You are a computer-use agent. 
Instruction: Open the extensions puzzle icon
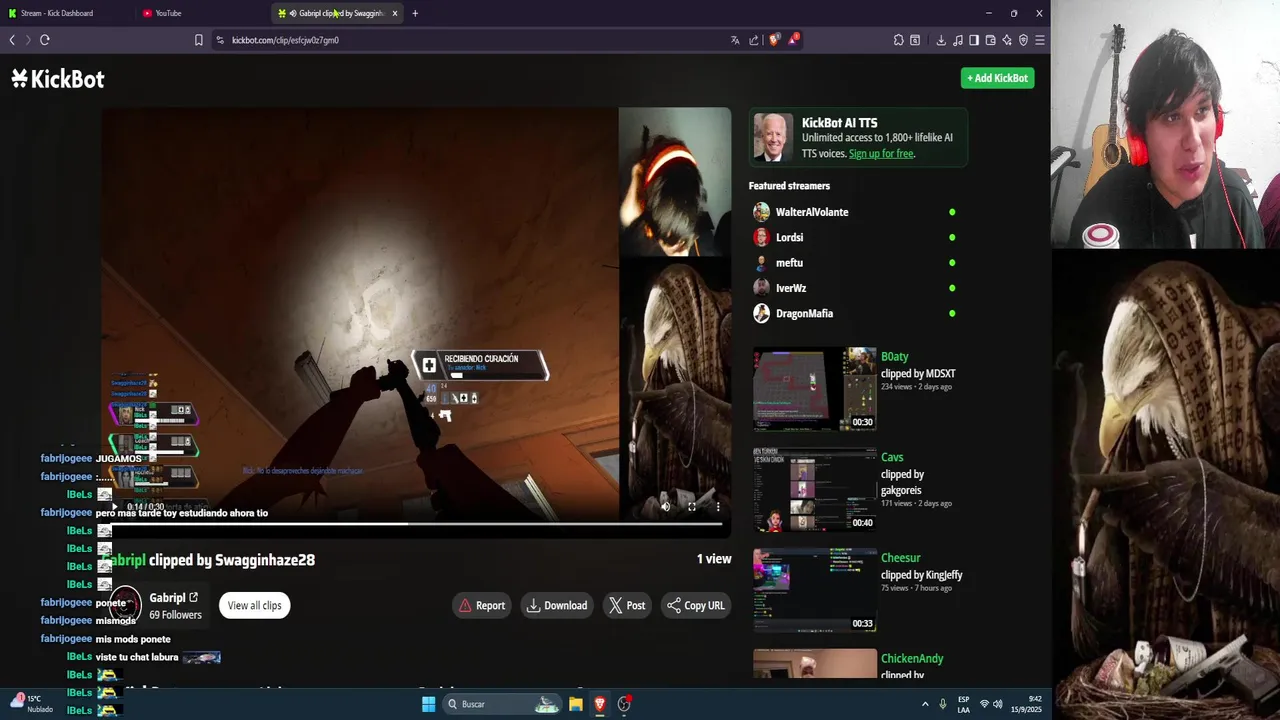point(899,40)
